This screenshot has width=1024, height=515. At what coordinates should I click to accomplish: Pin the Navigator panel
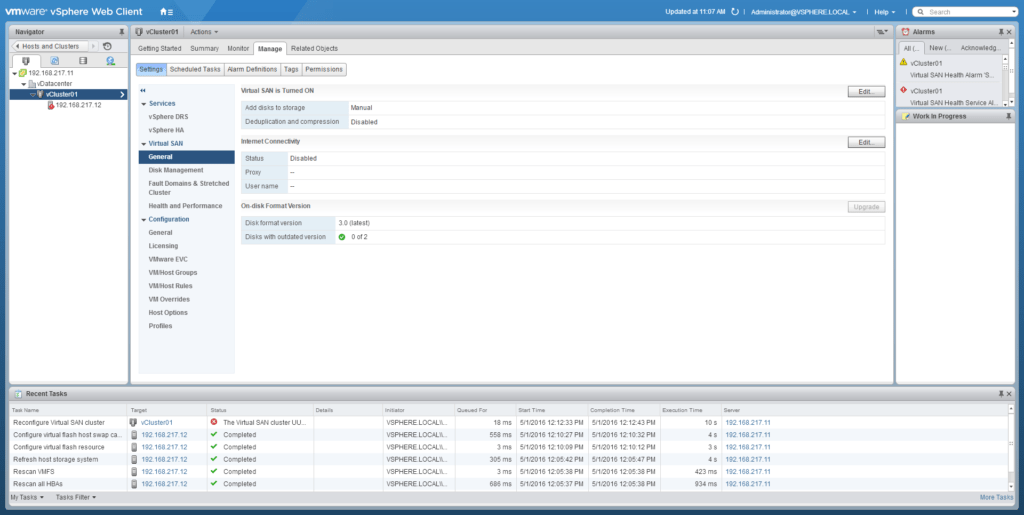[121, 31]
